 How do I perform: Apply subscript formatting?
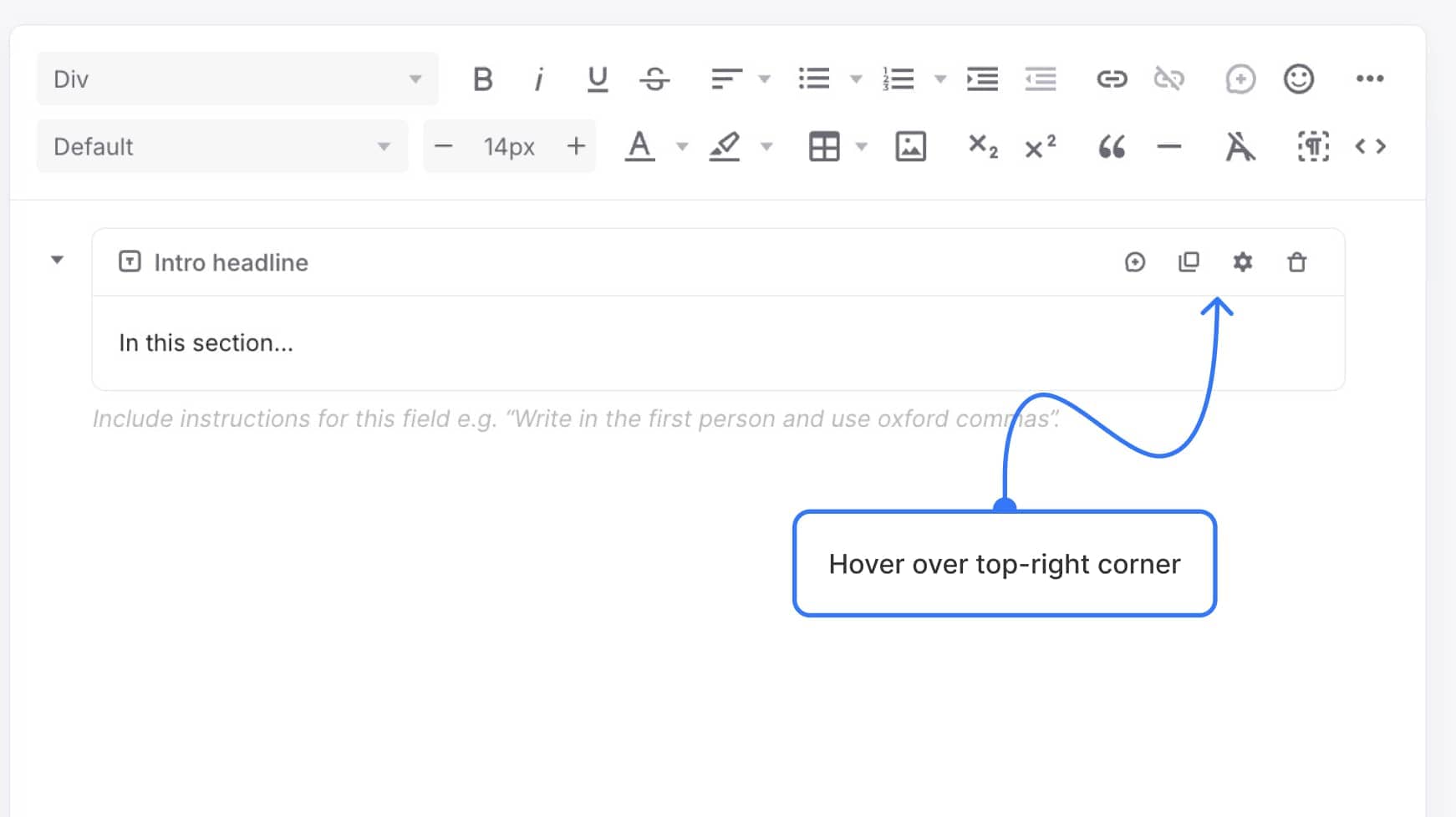coord(983,146)
